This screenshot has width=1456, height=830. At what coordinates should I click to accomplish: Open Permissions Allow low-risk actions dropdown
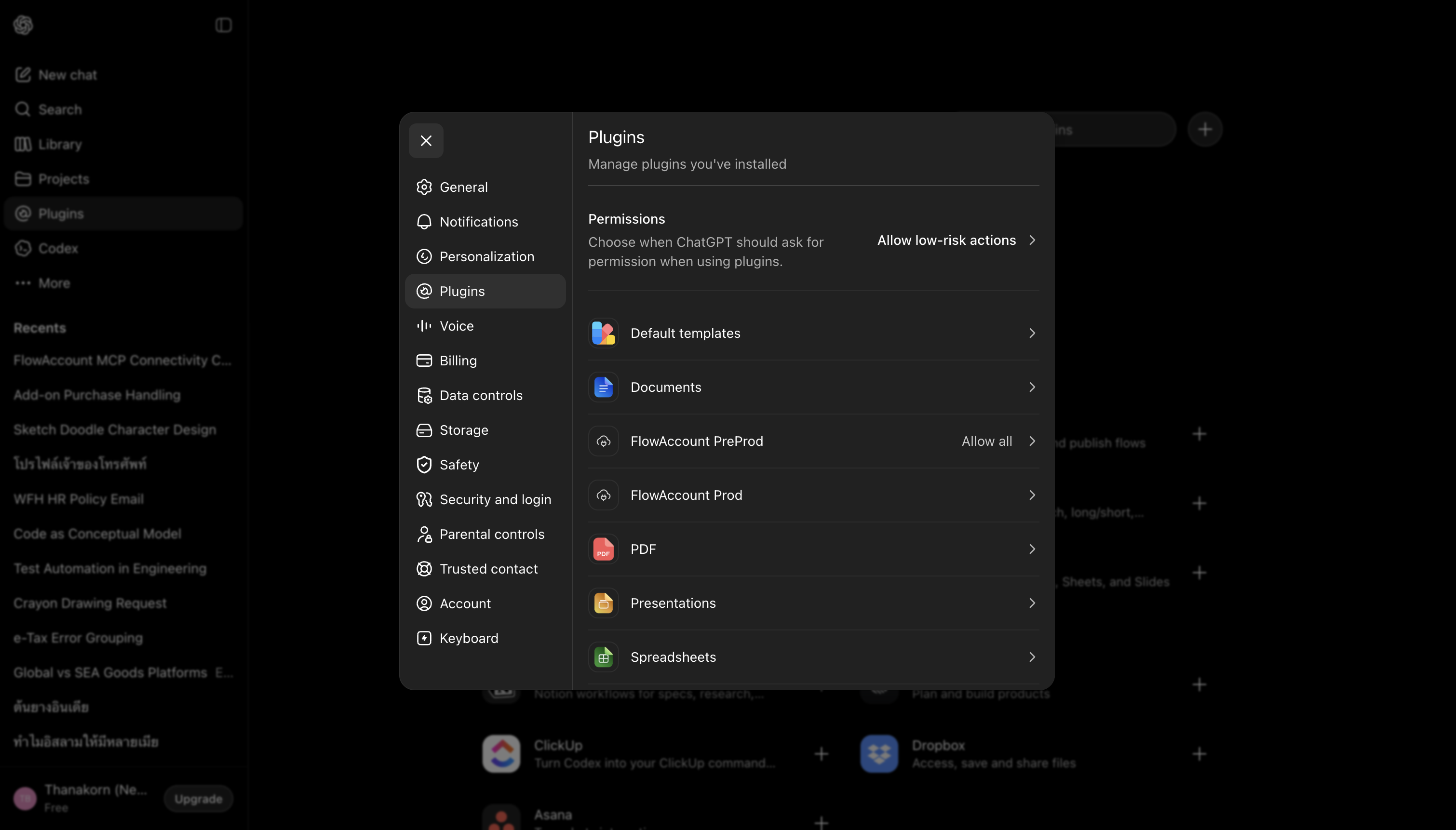(956, 241)
